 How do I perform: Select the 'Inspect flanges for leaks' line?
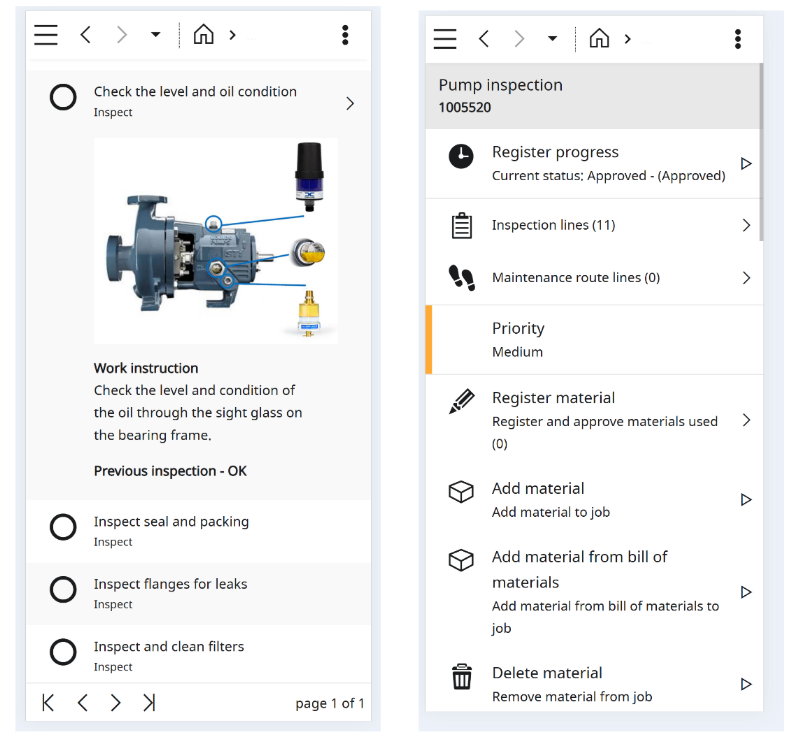pyautogui.click(x=199, y=593)
